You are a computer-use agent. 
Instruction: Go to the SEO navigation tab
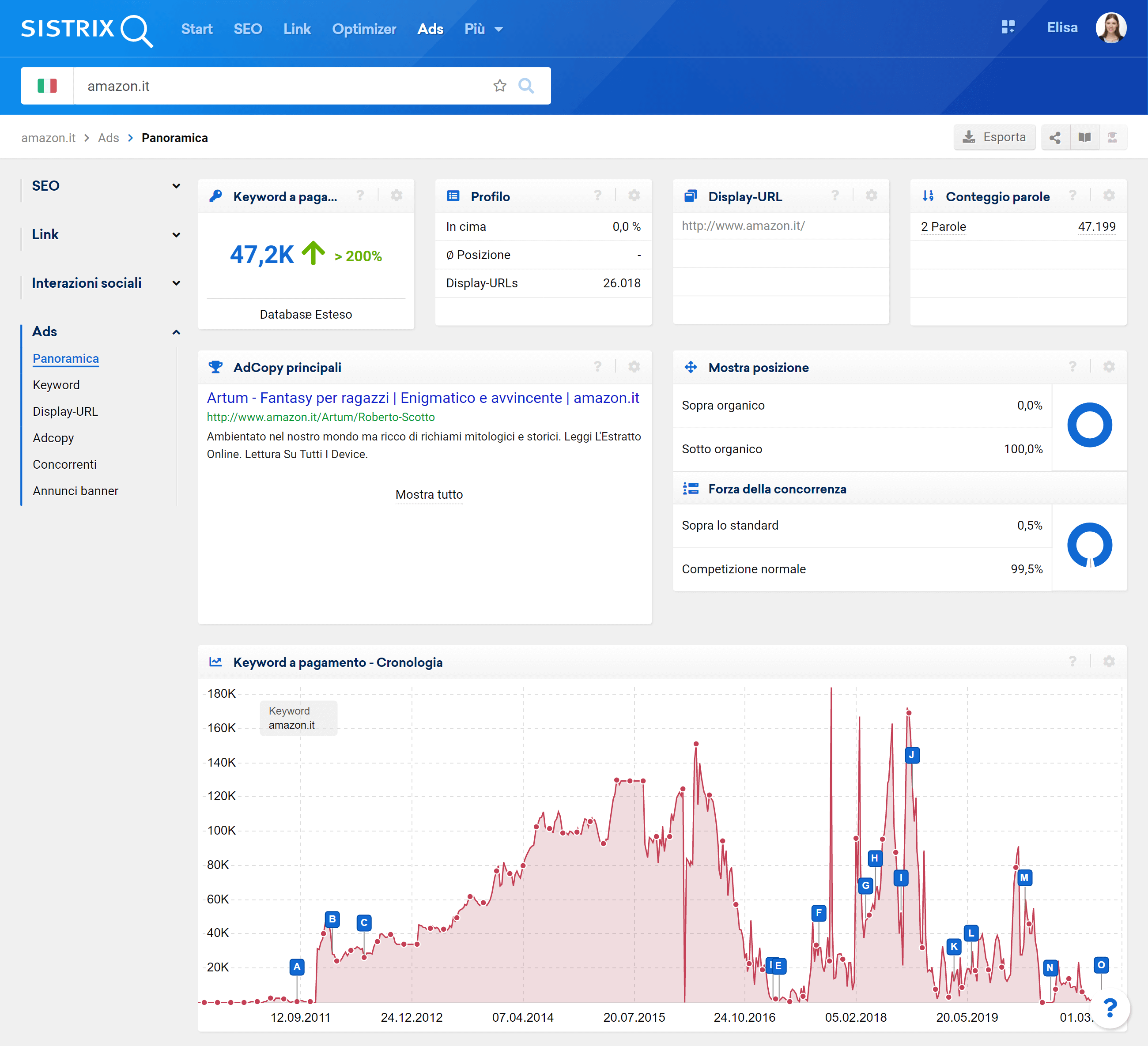pos(248,29)
